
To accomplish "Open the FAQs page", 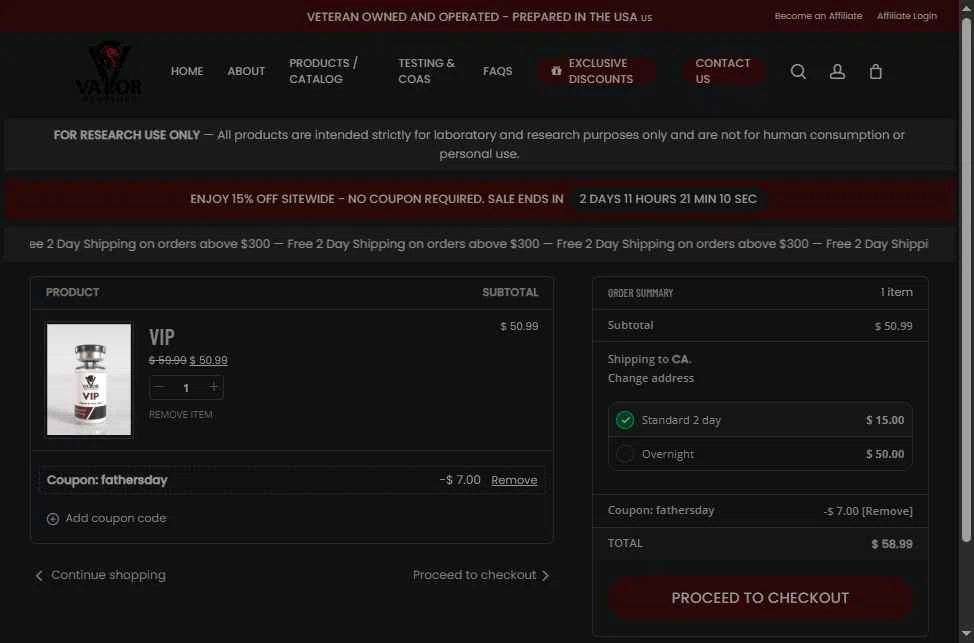I will [498, 71].
